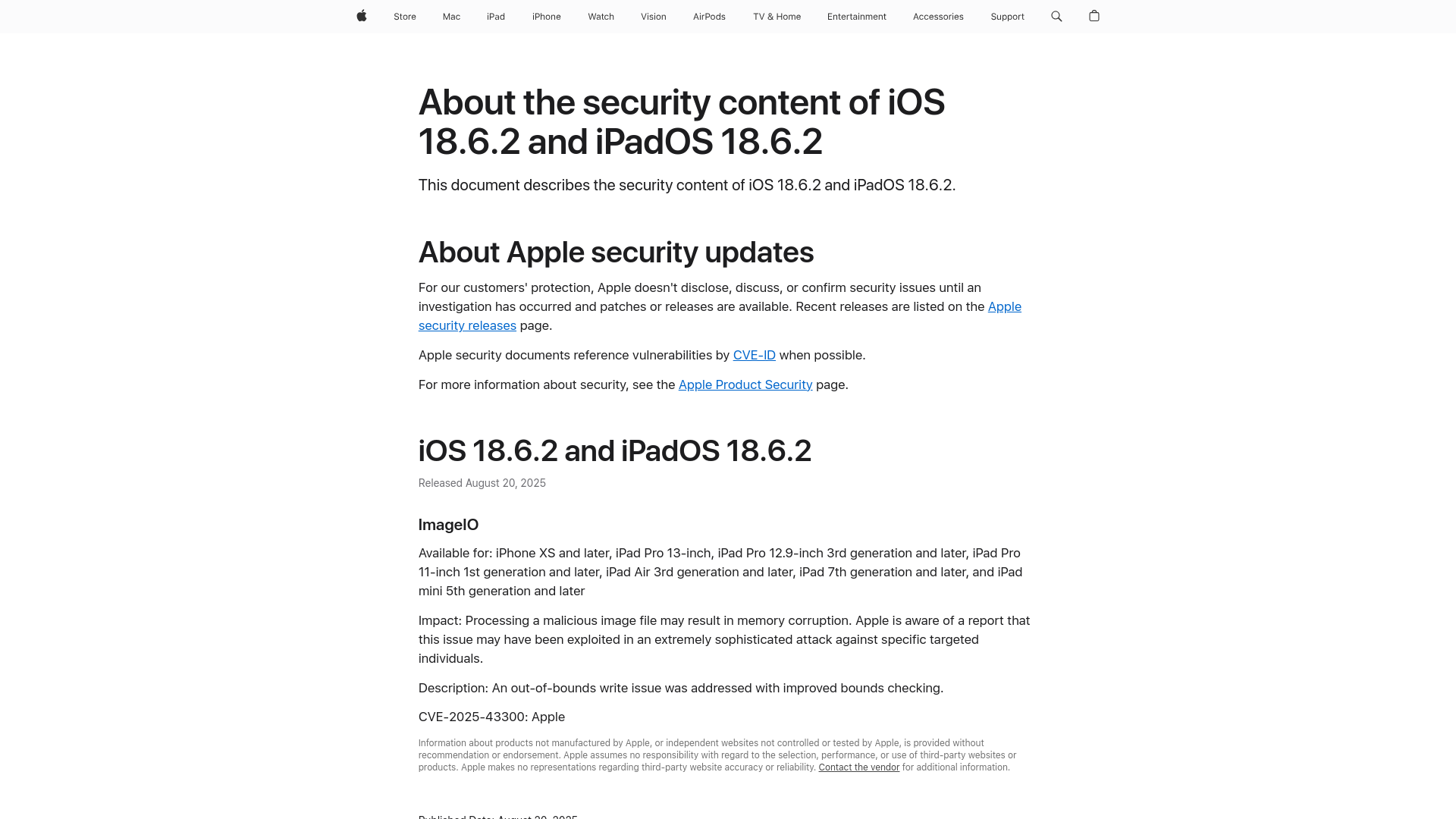Open the CVE-ID link
This screenshot has height=819, width=1456.
754,355
